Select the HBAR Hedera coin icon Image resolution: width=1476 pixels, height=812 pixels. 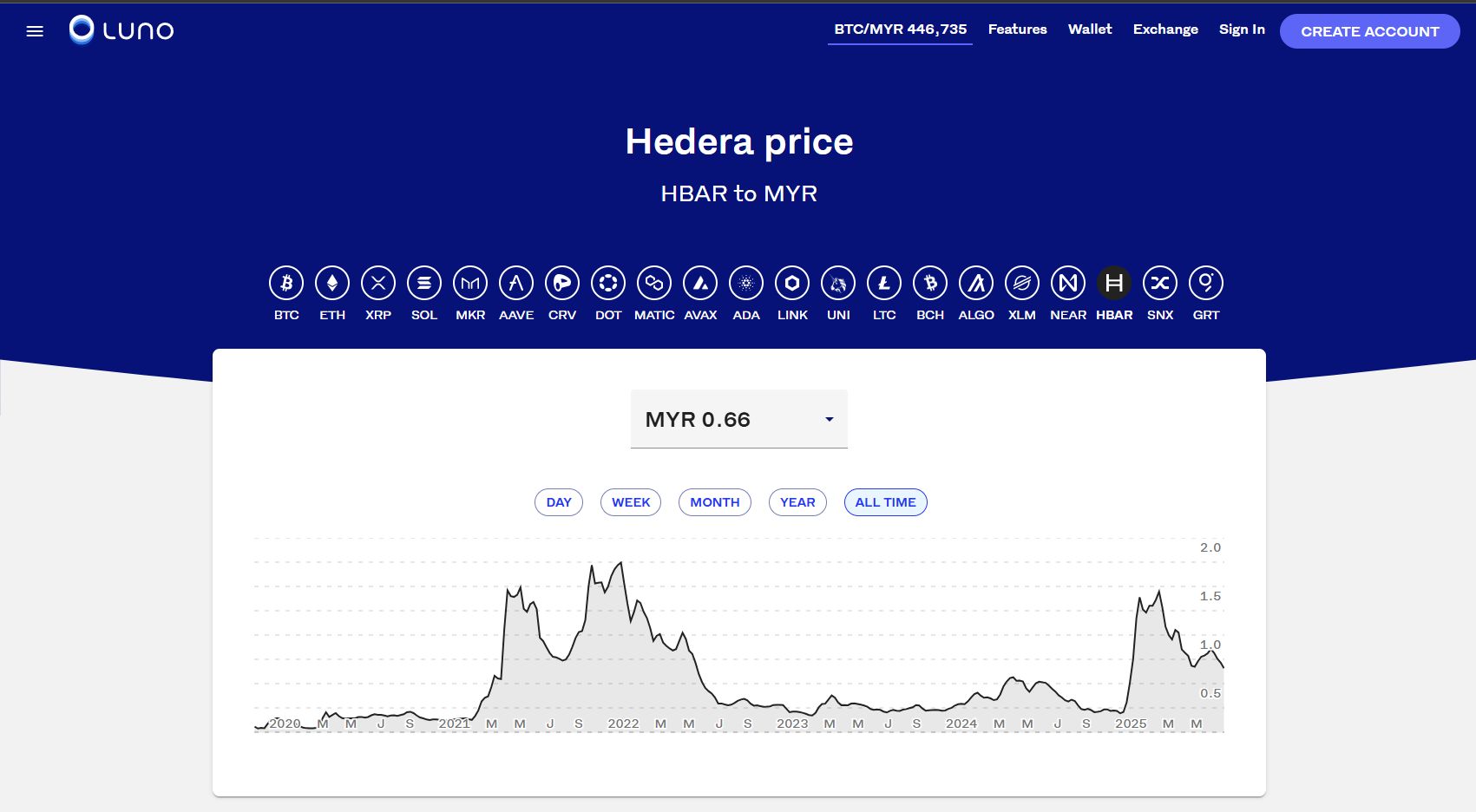(x=1114, y=283)
